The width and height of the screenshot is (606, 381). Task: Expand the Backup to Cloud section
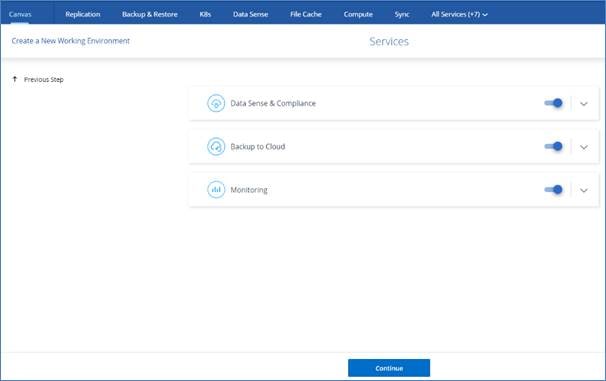click(x=584, y=147)
